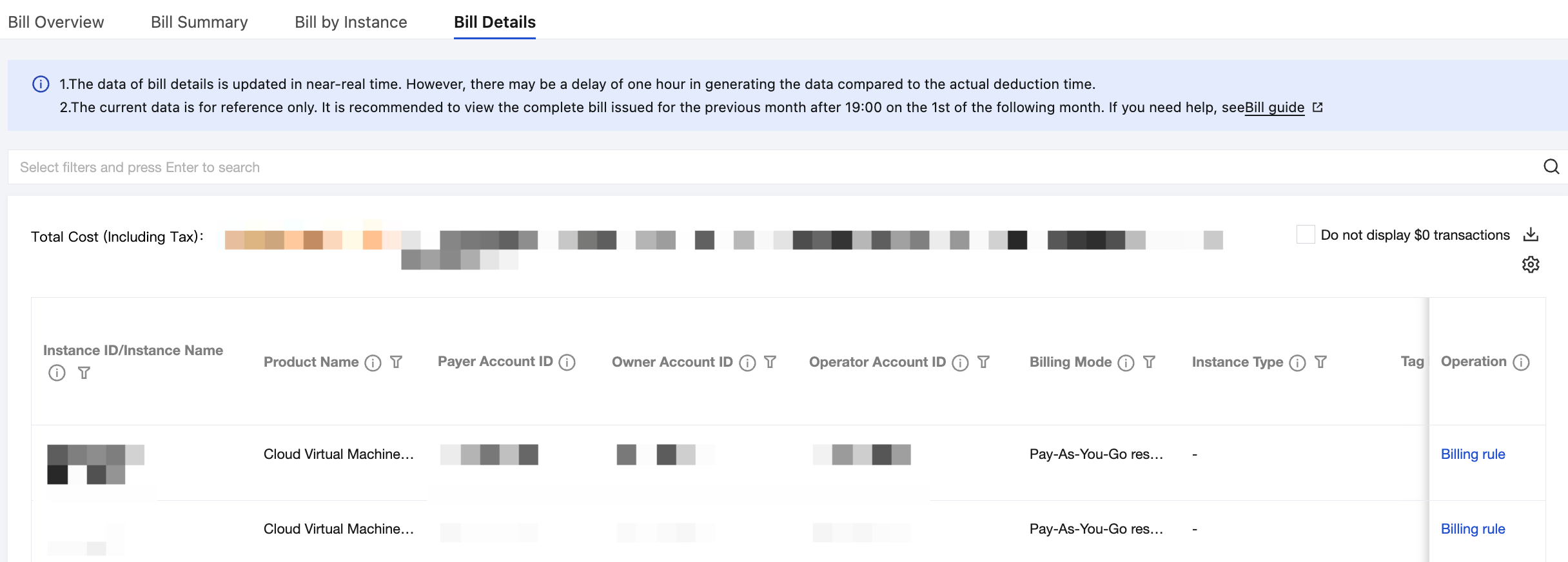This screenshot has width=1568, height=562.
Task: Open Product Name filter dropdown
Action: pyautogui.click(x=397, y=362)
